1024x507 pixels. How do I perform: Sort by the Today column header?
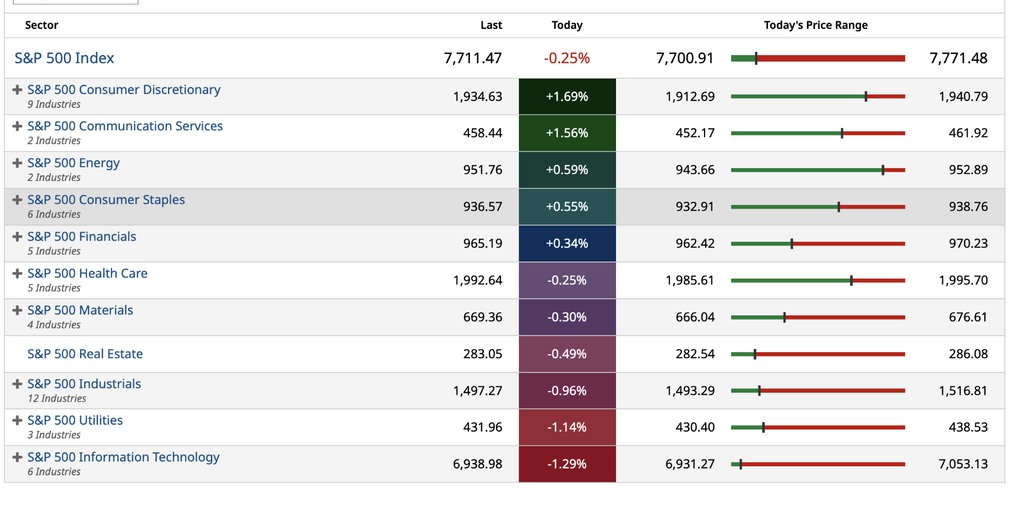coord(567,25)
